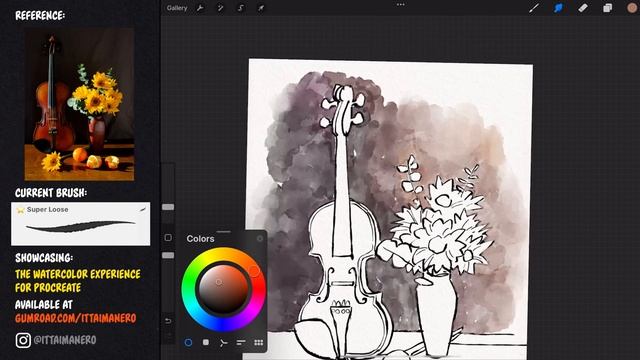Activate the Transform arrow tool
The image size is (640, 360).
[261, 8]
